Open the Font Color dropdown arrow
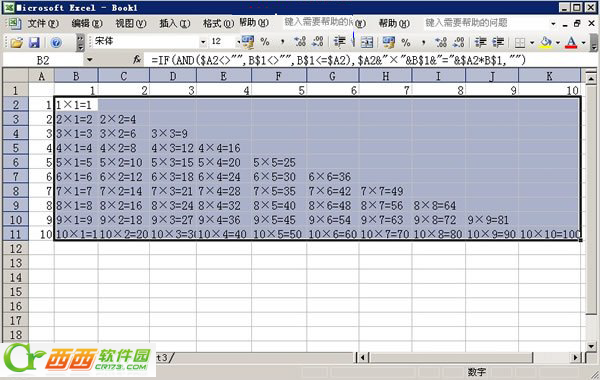Image resolution: width=600 pixels, height=380 pixels. (583, 42)
